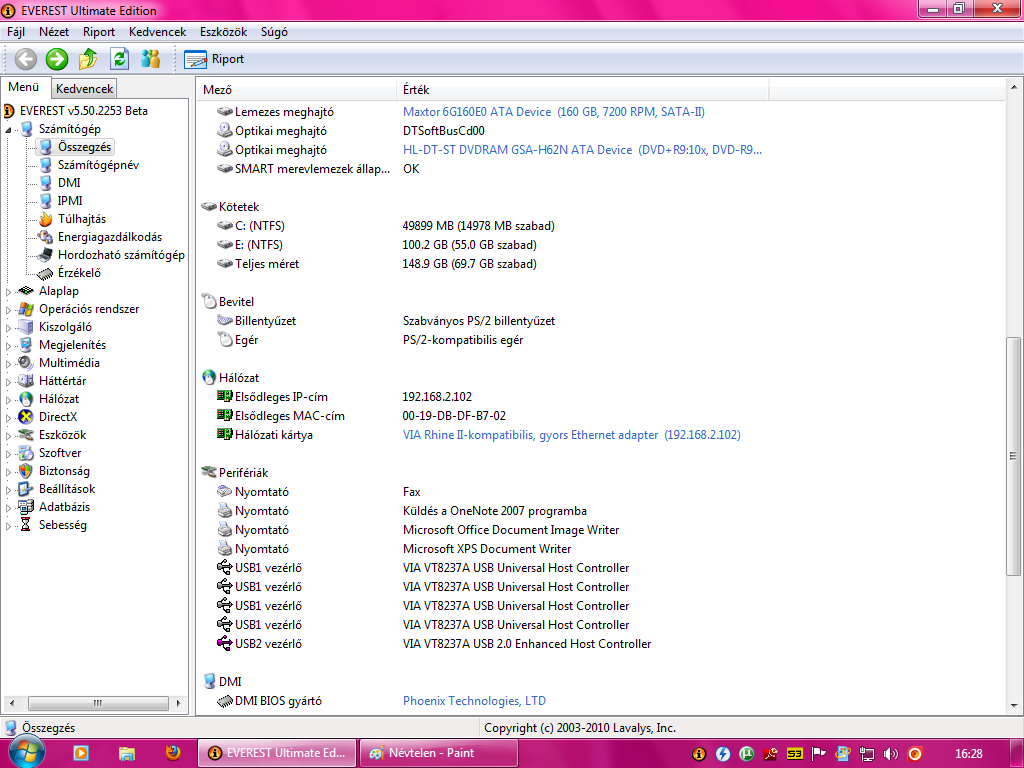Switch to the Kedvencek tab
The width and height of the screenshot is (1024, 768).
[84, 88]
